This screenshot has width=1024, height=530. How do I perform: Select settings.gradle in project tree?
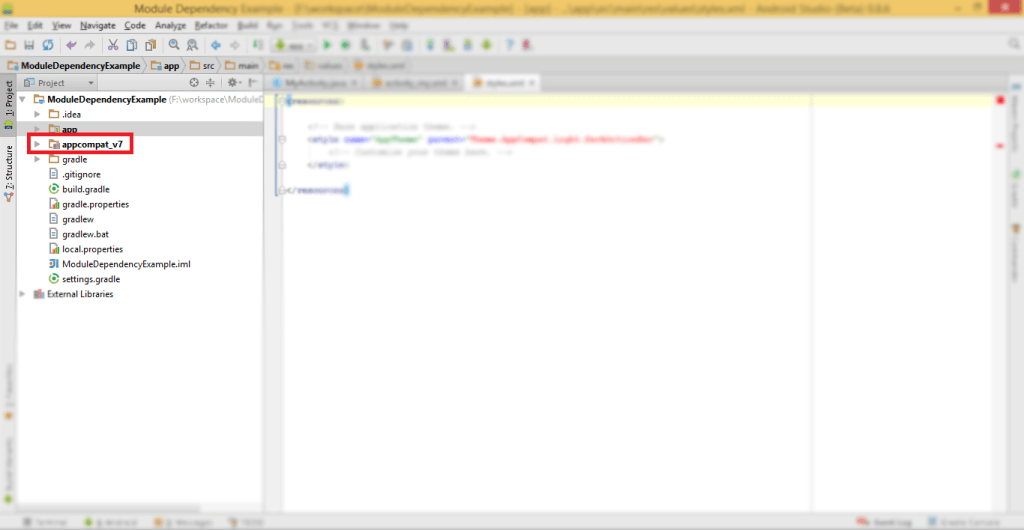click(x=91, y=279)
